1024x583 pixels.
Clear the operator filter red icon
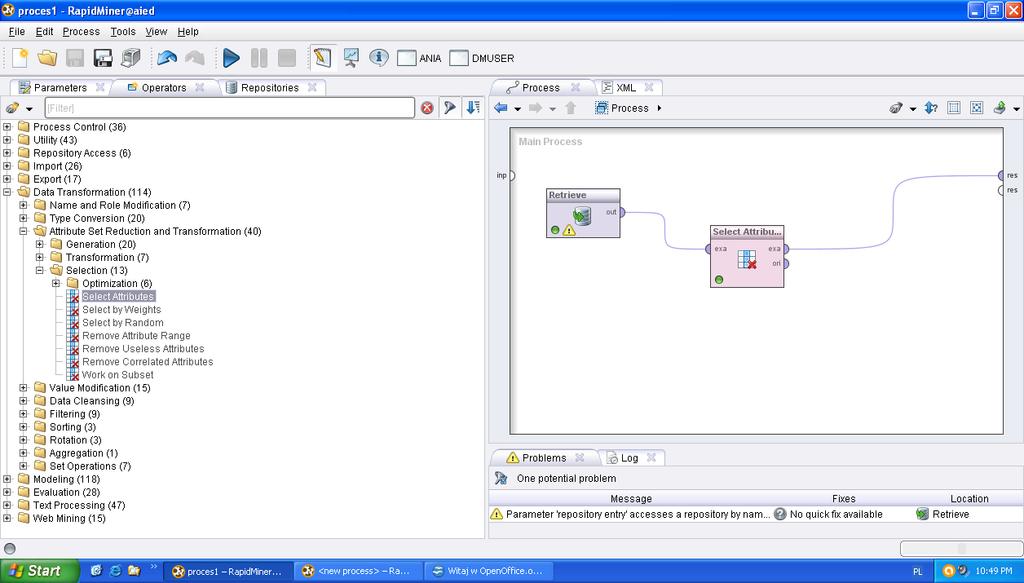(427, 108)
